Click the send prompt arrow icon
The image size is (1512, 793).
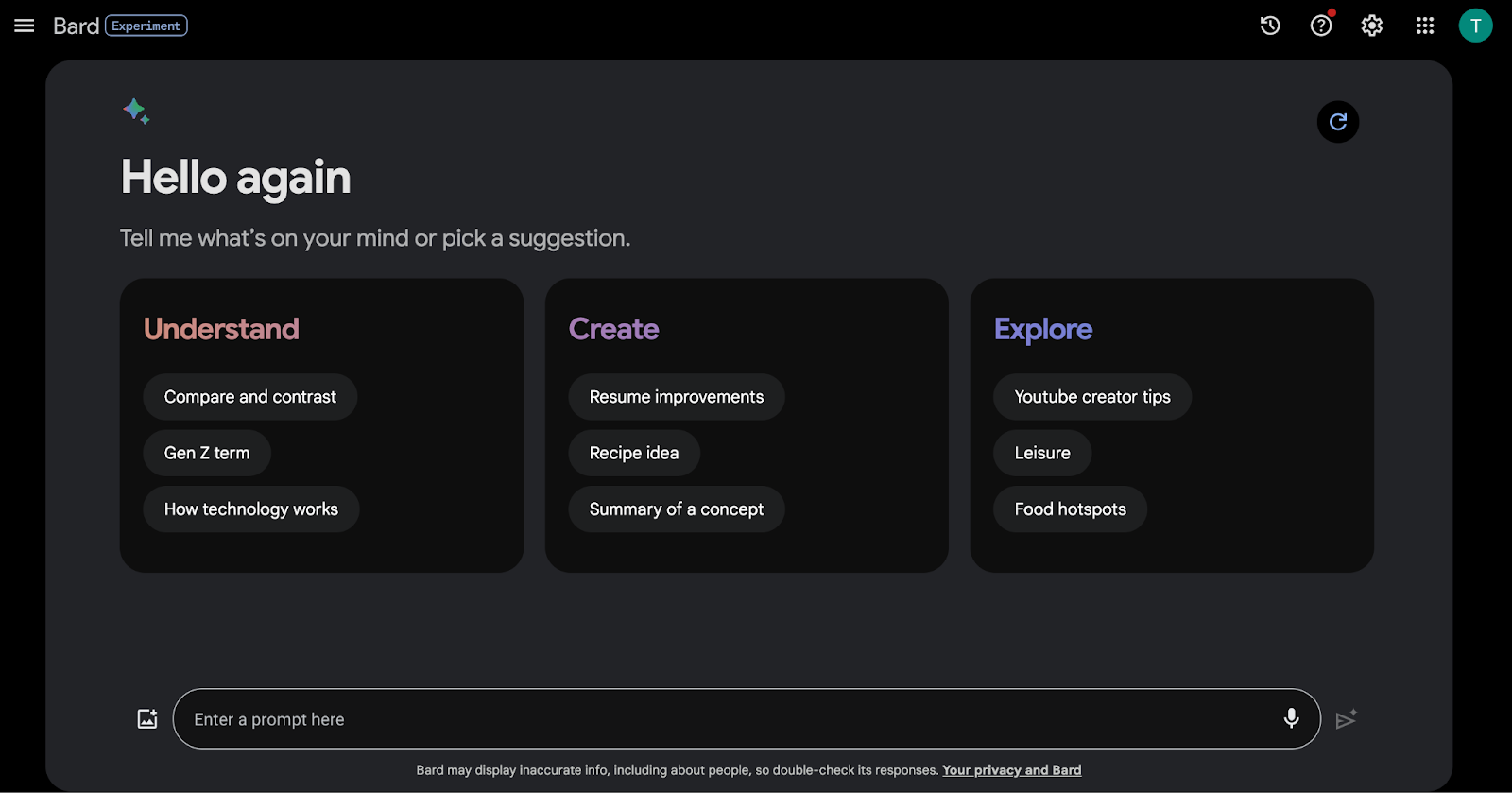1347,719
